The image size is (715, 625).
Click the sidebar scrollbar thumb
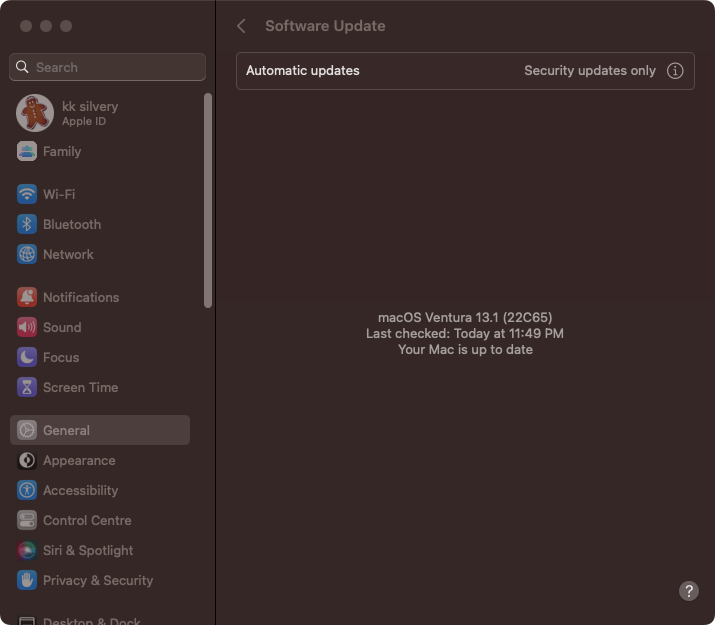[x=208, y=201]
